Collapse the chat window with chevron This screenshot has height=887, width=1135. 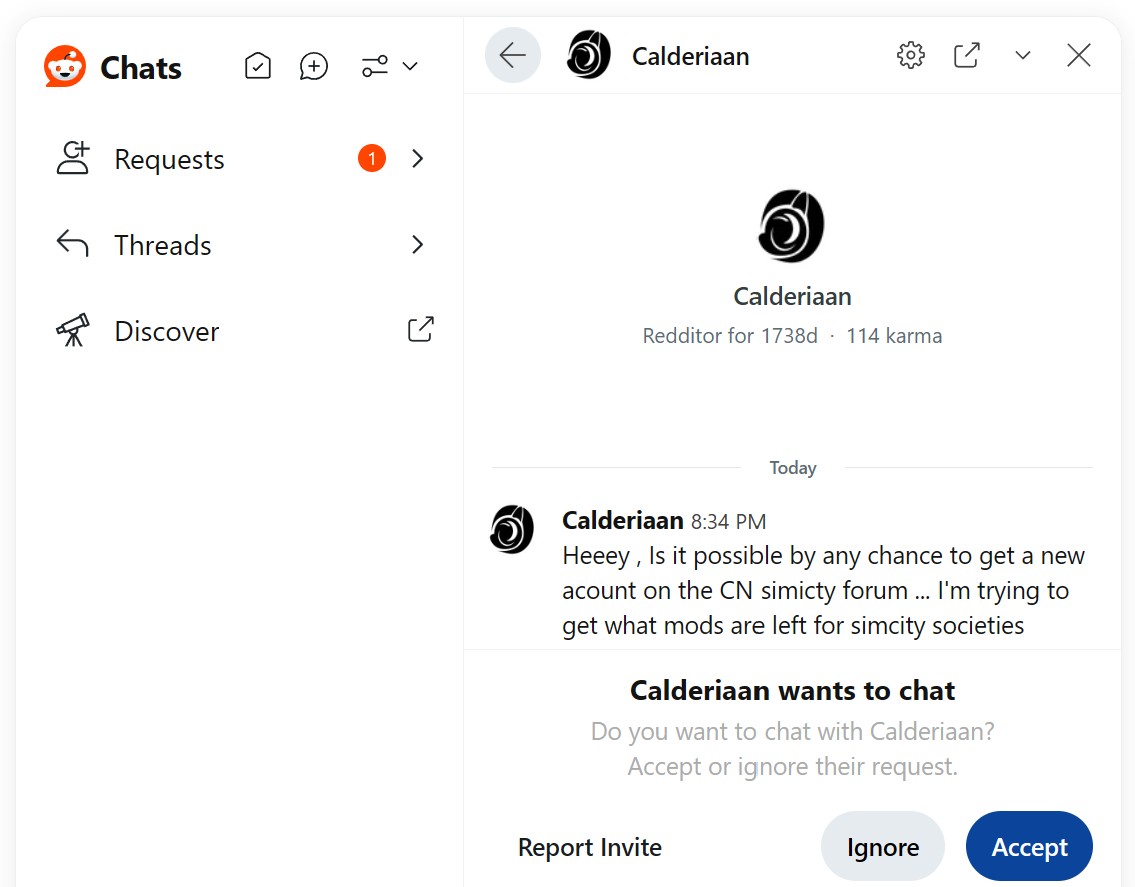pos(1022,55)
